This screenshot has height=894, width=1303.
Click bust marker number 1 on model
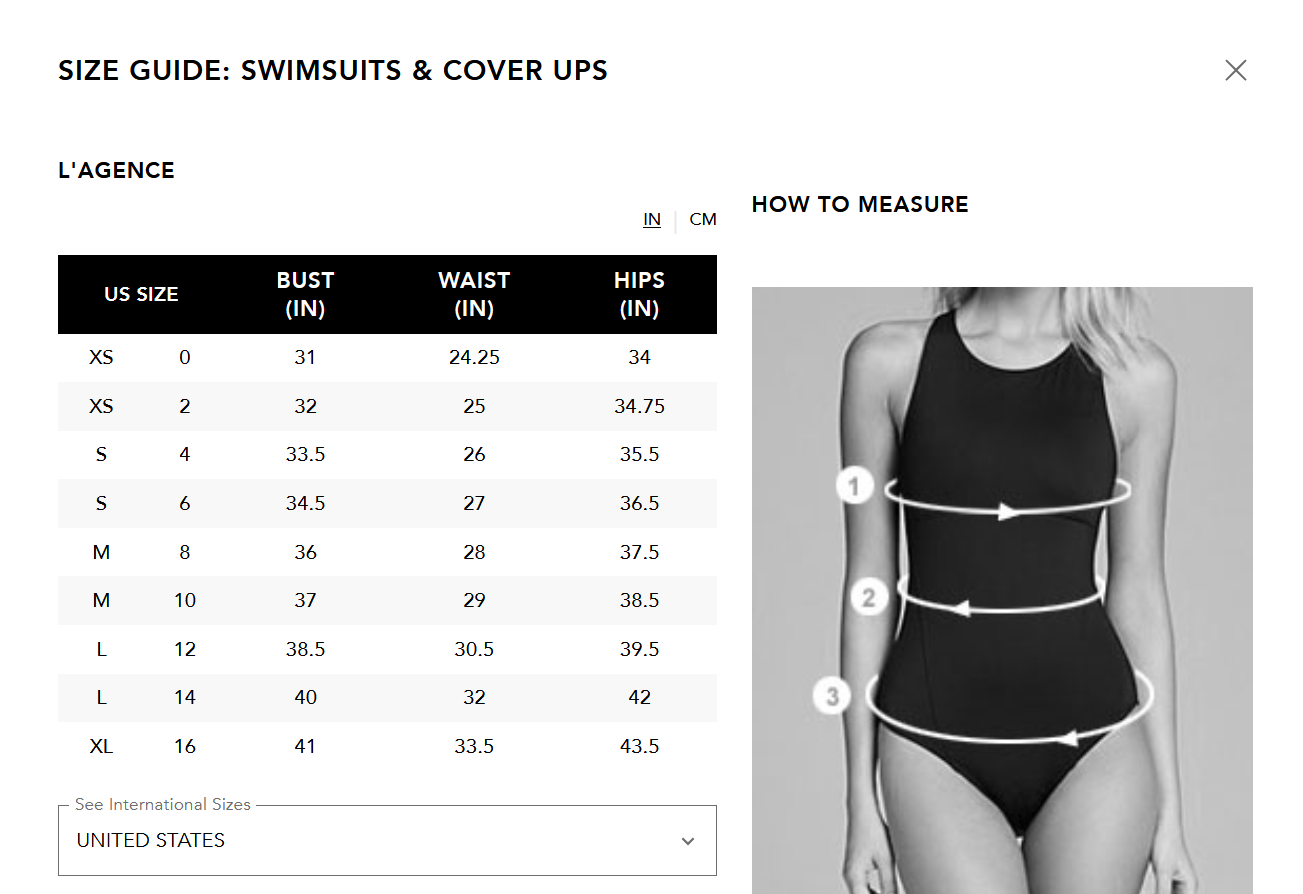(x=855, y=487)
